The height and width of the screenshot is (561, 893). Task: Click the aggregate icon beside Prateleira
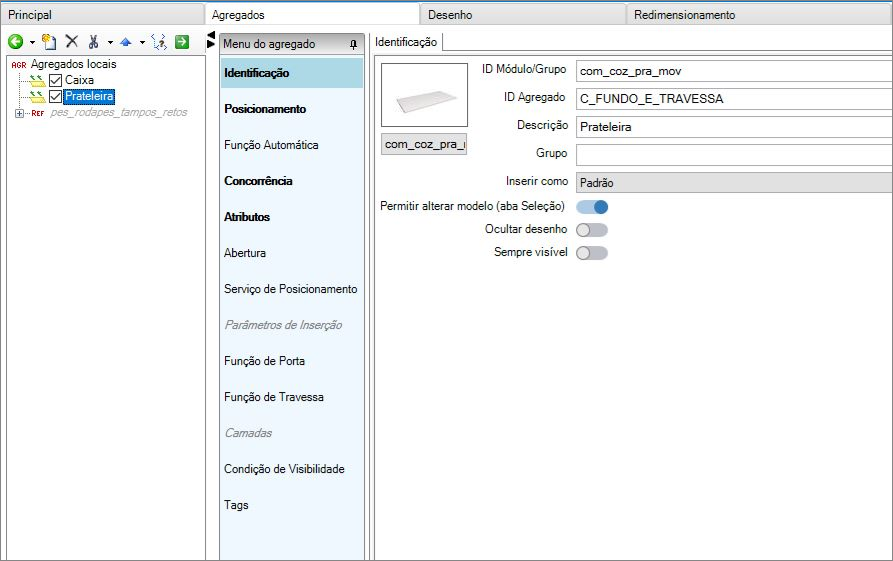(x=38, y=96)
